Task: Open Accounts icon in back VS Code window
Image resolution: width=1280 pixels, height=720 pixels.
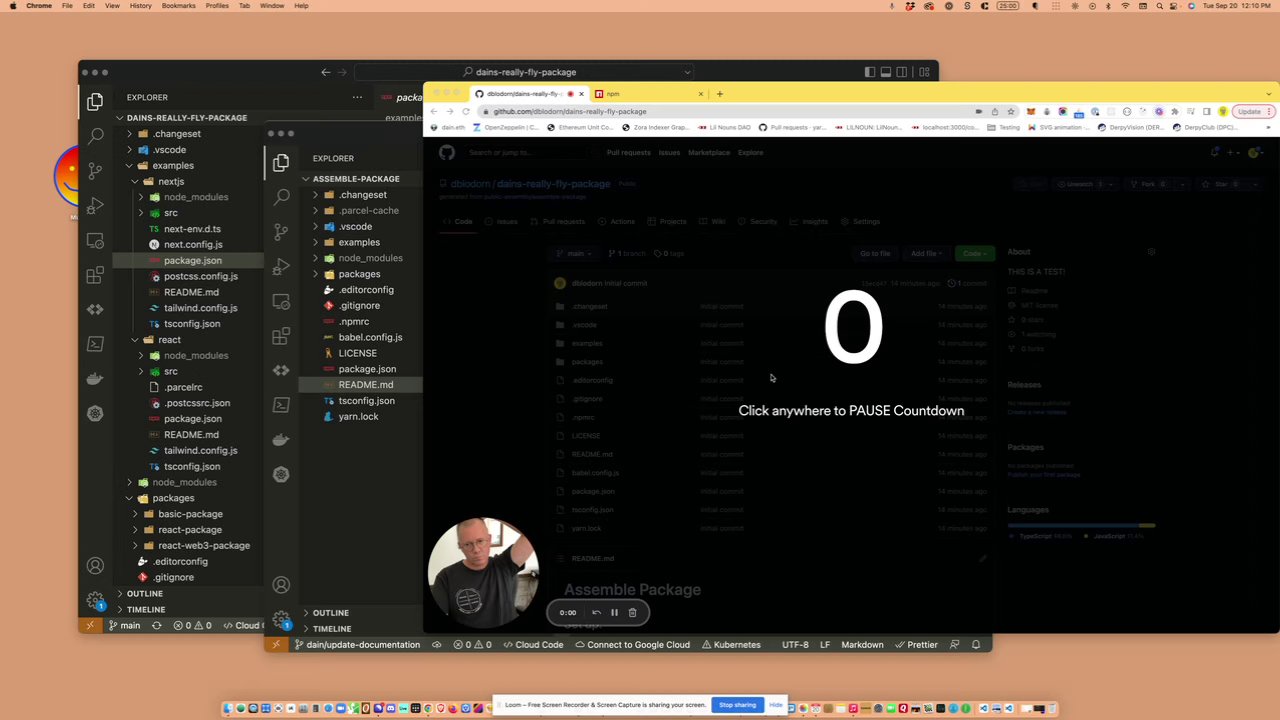Action: pos(95,565)
